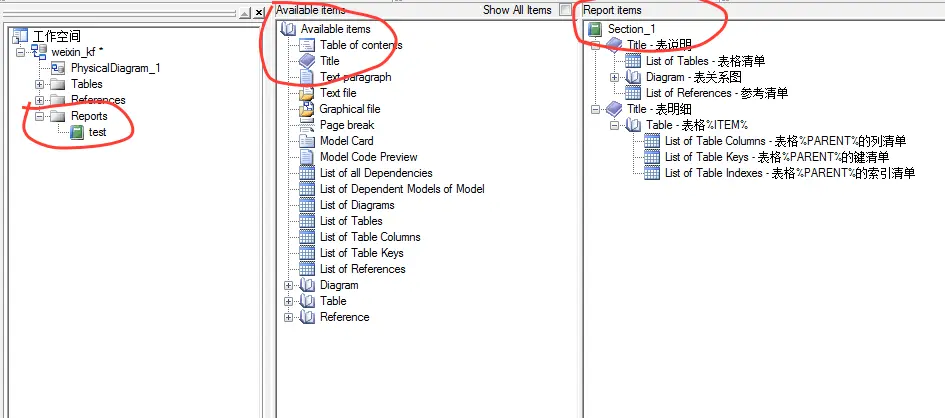Click the PhysicalDiagram_1 diagram icon

58,68
